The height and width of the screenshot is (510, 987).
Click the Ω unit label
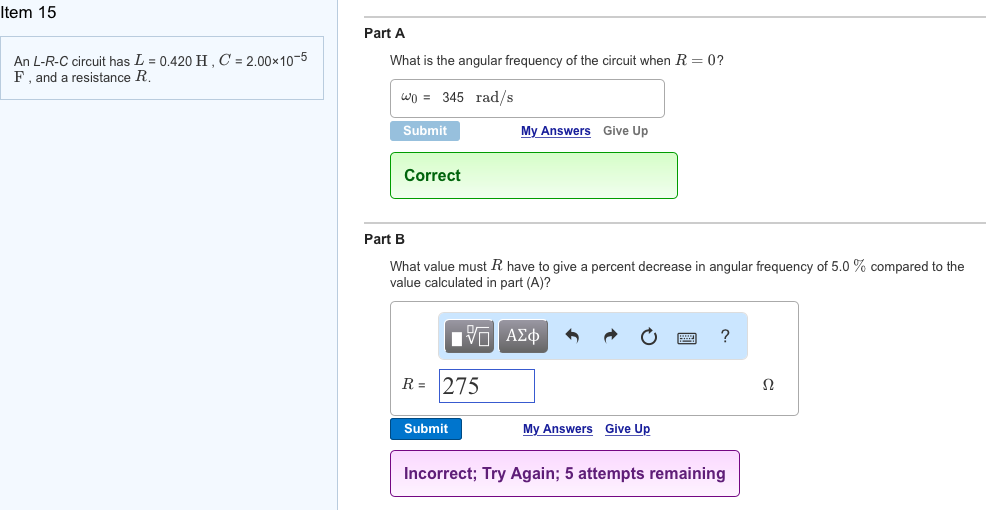point(768,385)
